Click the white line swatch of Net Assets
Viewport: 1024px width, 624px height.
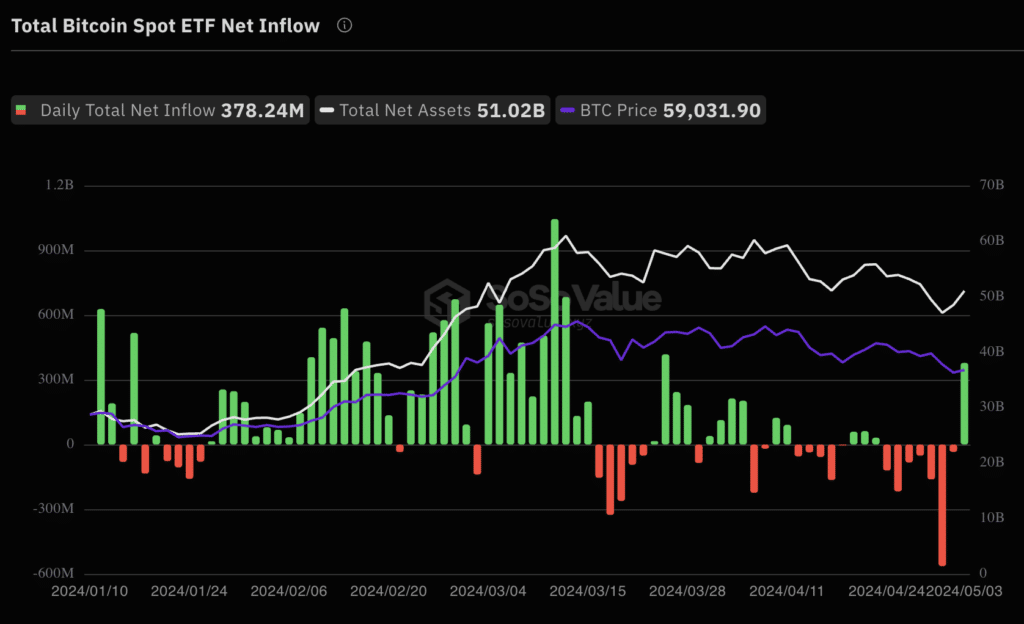pos(327,110)
